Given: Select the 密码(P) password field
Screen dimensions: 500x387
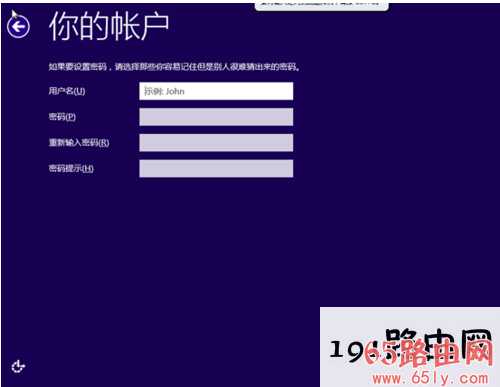Looking at the screenshot, I should click(216, 117).
